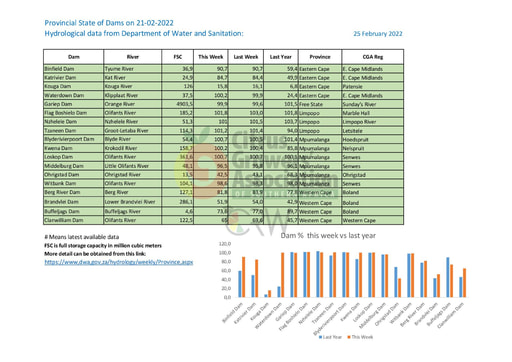Click the '# Means latest available data' note

[x=82, y=237]
